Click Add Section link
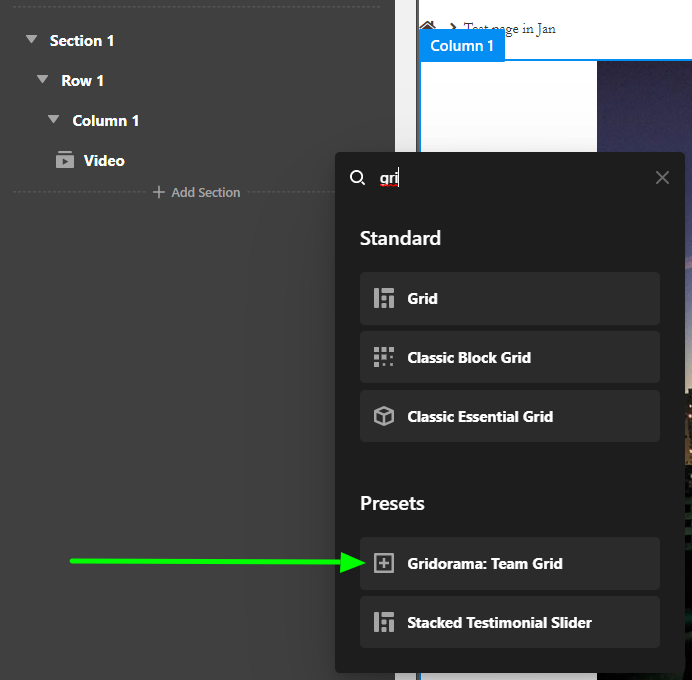Screen dimensions: 692x680 click(197, 192)
